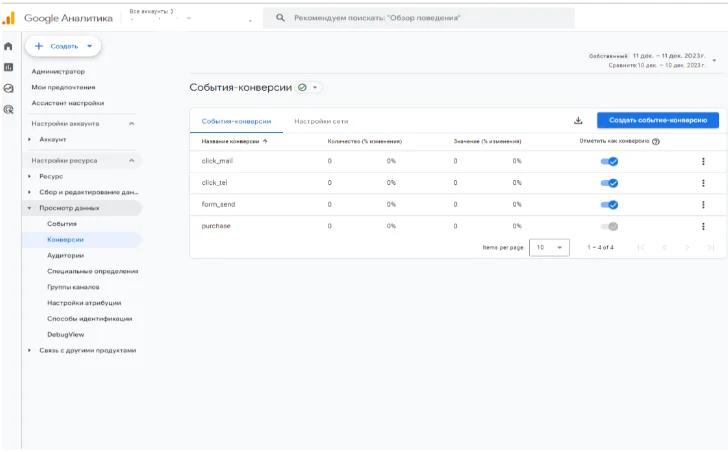Screen dimensions: 728x452
Task: Expand the Ресурс tree item
Action: pos(29,176)
